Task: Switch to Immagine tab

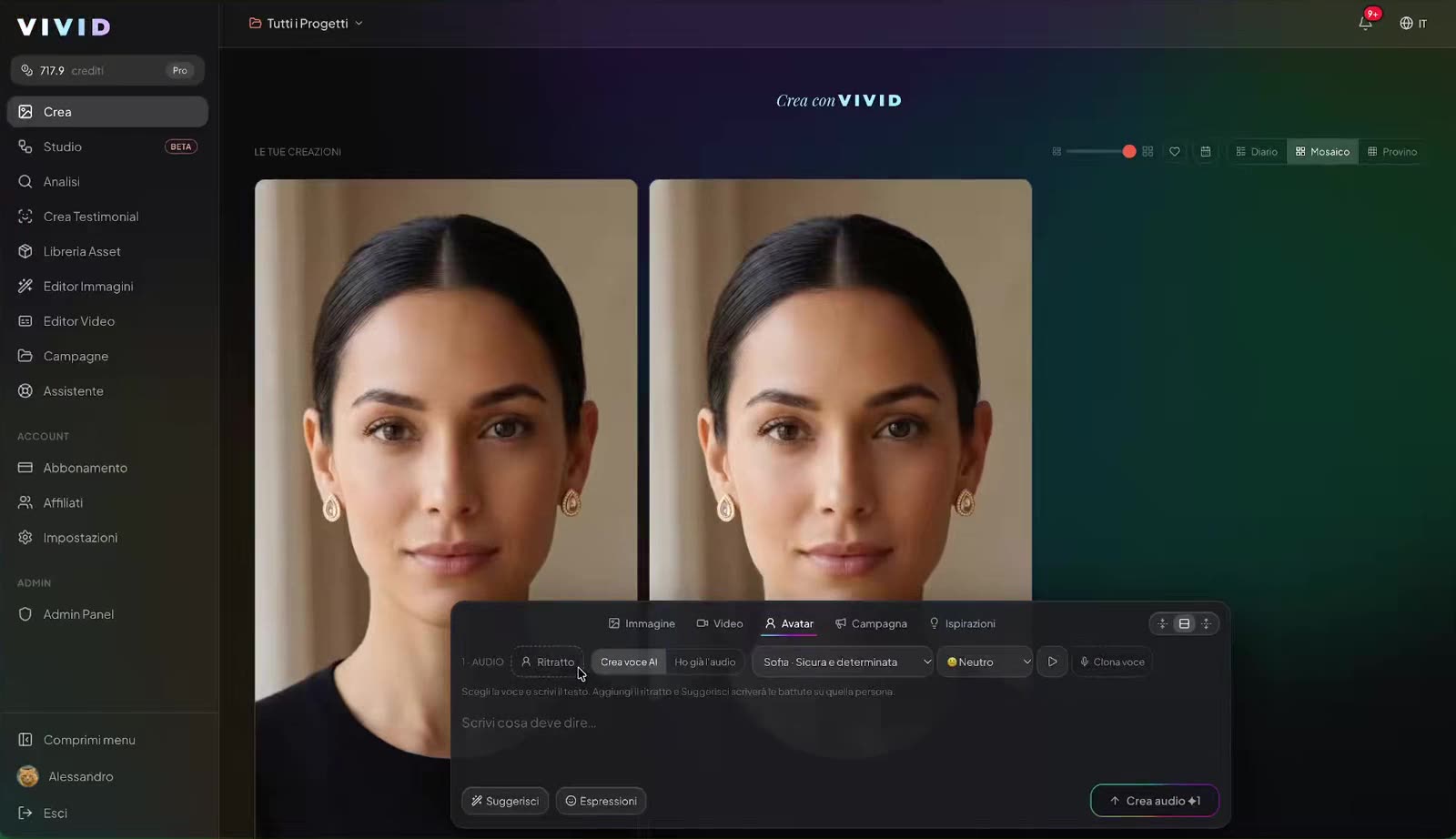Action: [x=642, y=623]
